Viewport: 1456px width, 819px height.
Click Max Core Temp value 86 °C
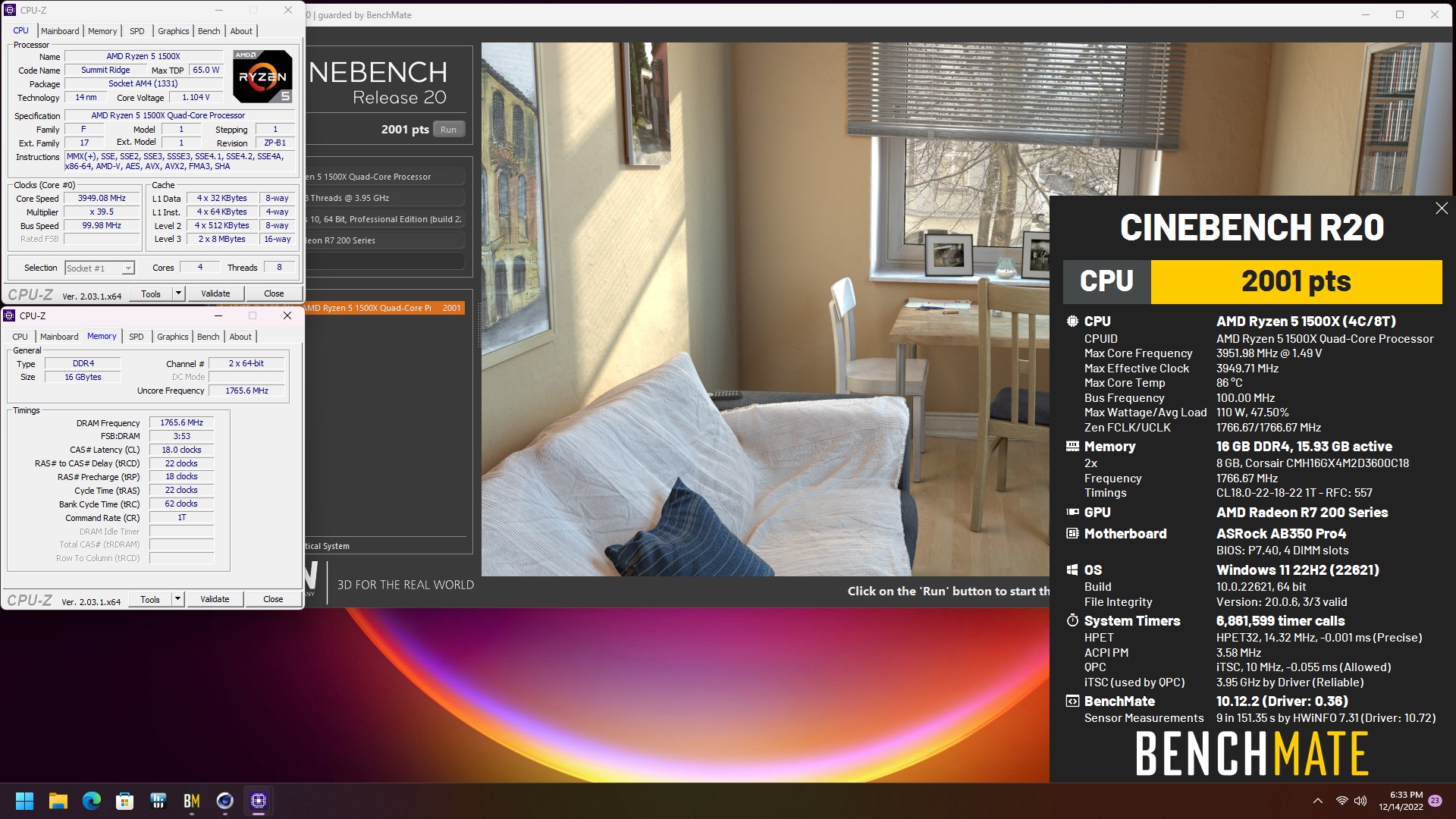[x=1229, y=383]
